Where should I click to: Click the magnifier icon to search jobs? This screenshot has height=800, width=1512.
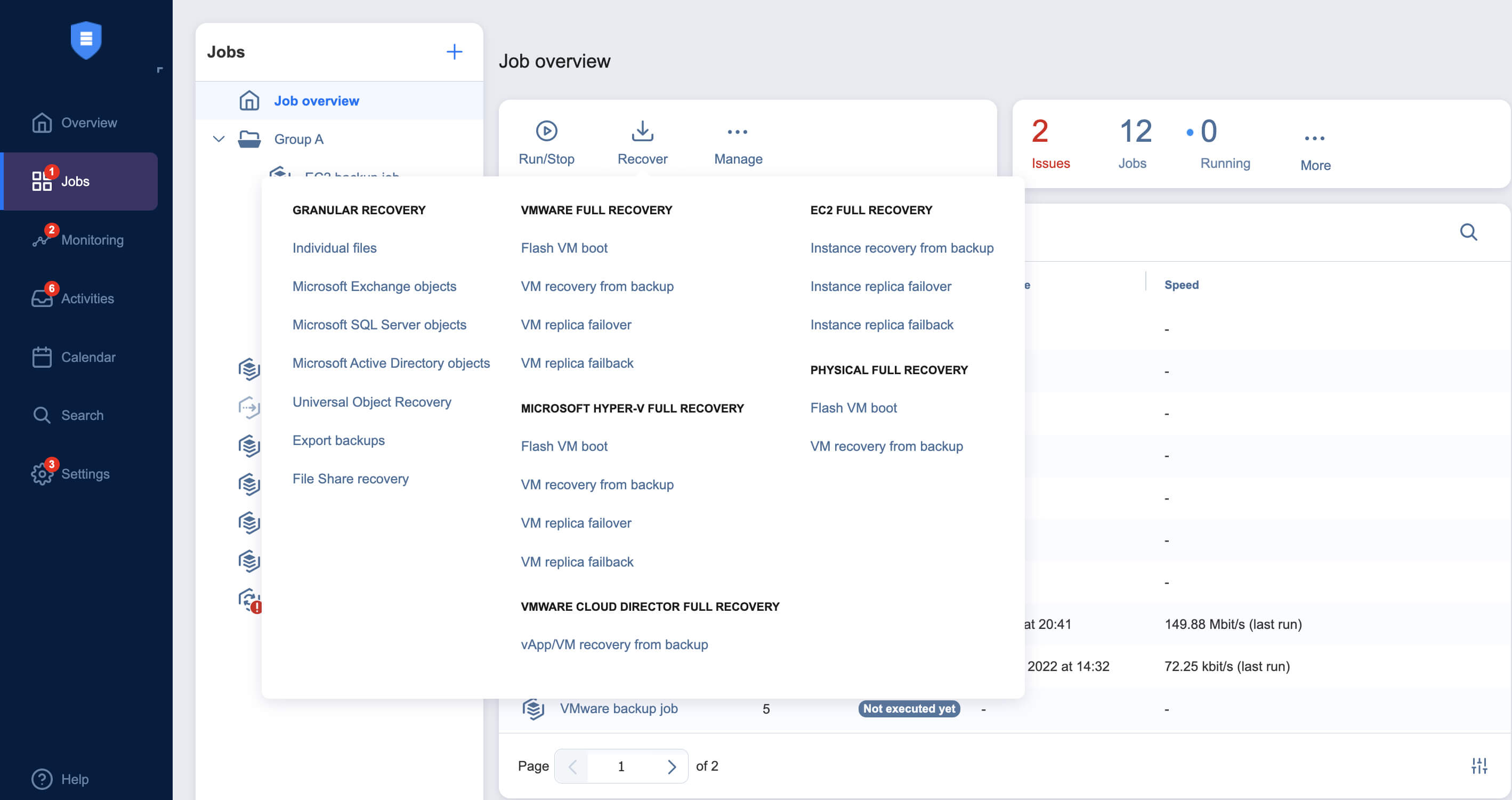(x=1469, y=232)
